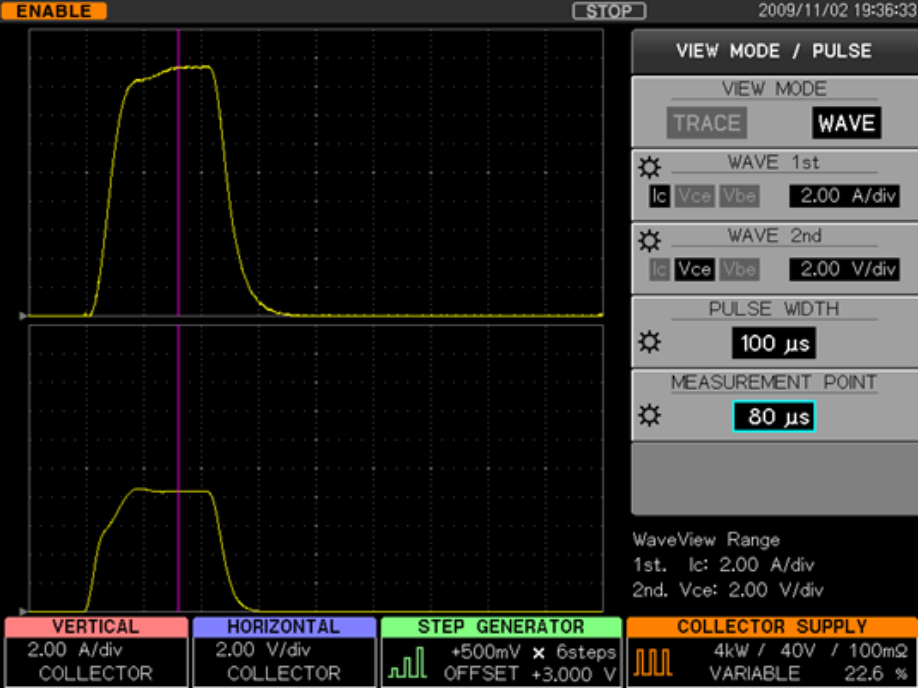Click COLLECTOR text under the HORIZONTAL panel
Image resolution: width=918 pixels, height=688 pixels.
(x=283, y=674)
